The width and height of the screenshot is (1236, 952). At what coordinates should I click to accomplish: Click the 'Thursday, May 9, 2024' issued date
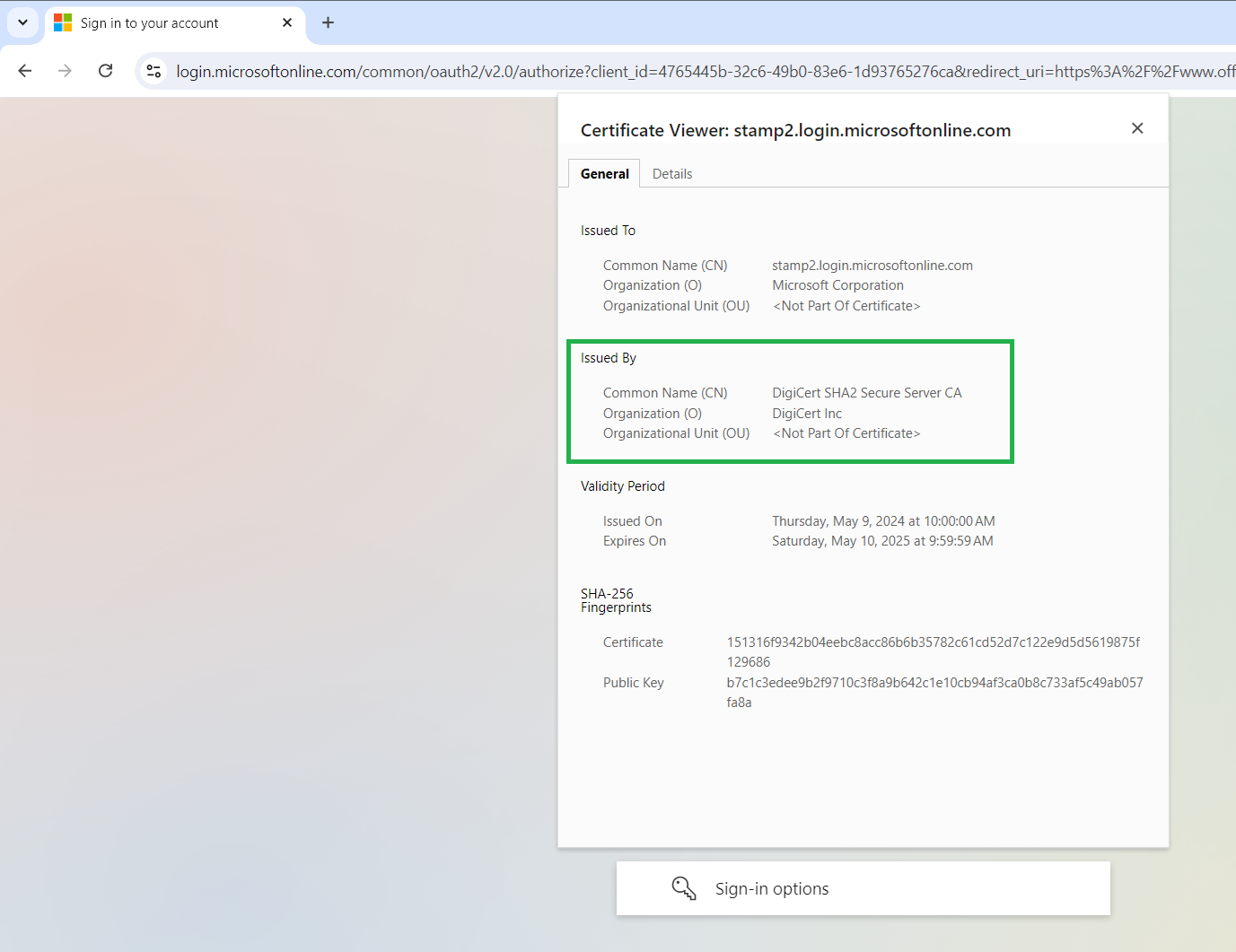883,521
